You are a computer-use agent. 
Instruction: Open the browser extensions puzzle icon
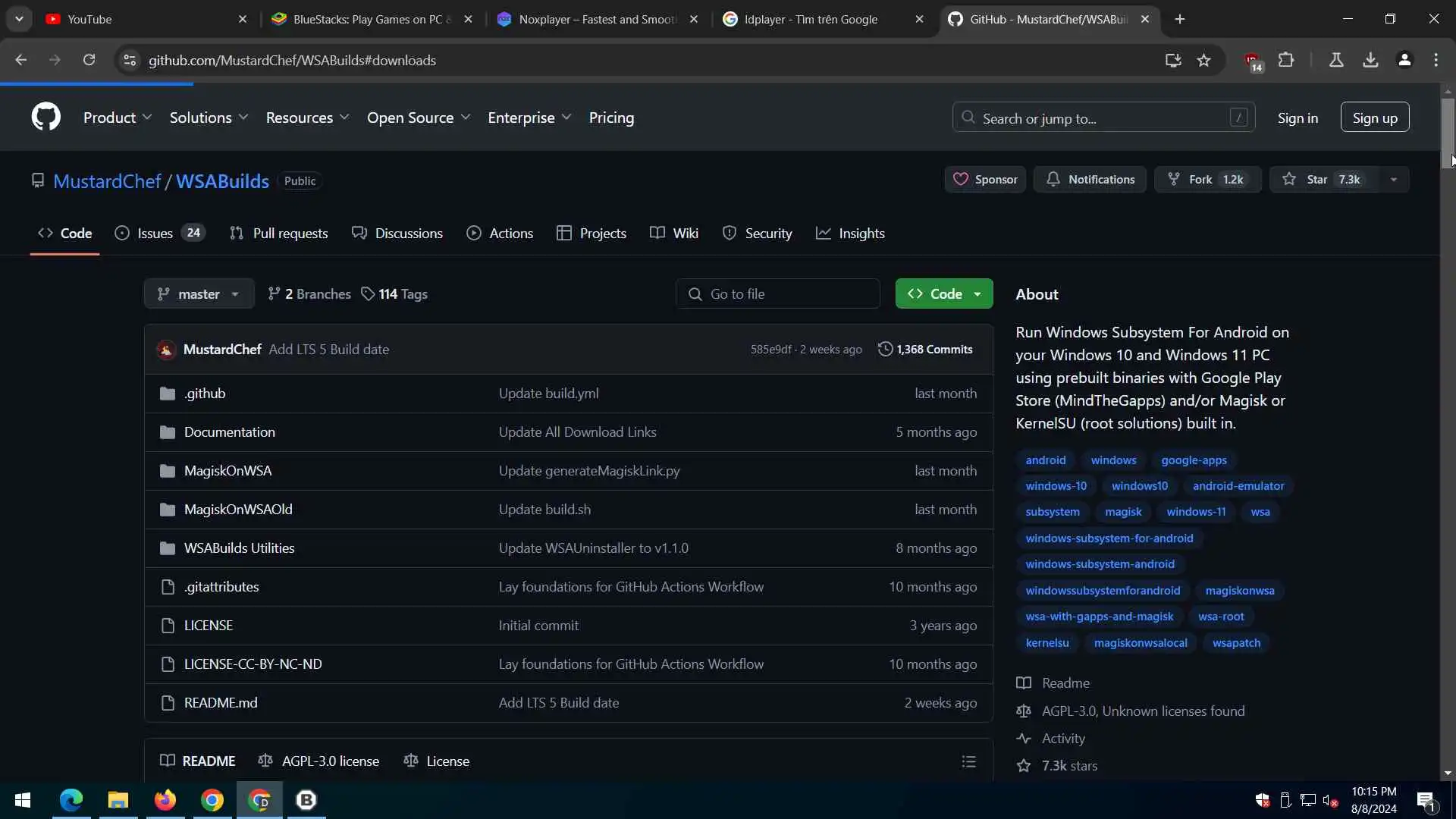click(x=1286, y=60)
